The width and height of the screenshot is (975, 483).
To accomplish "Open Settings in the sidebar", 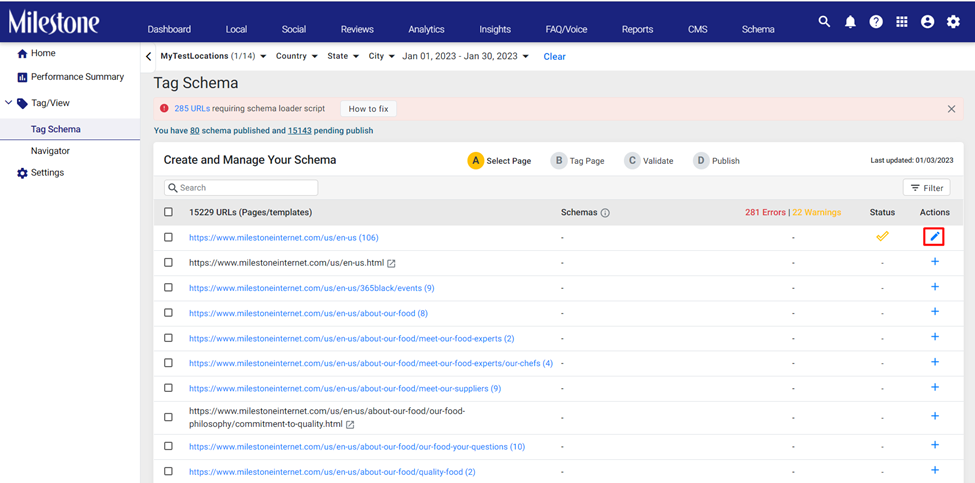I will (40, 173).
